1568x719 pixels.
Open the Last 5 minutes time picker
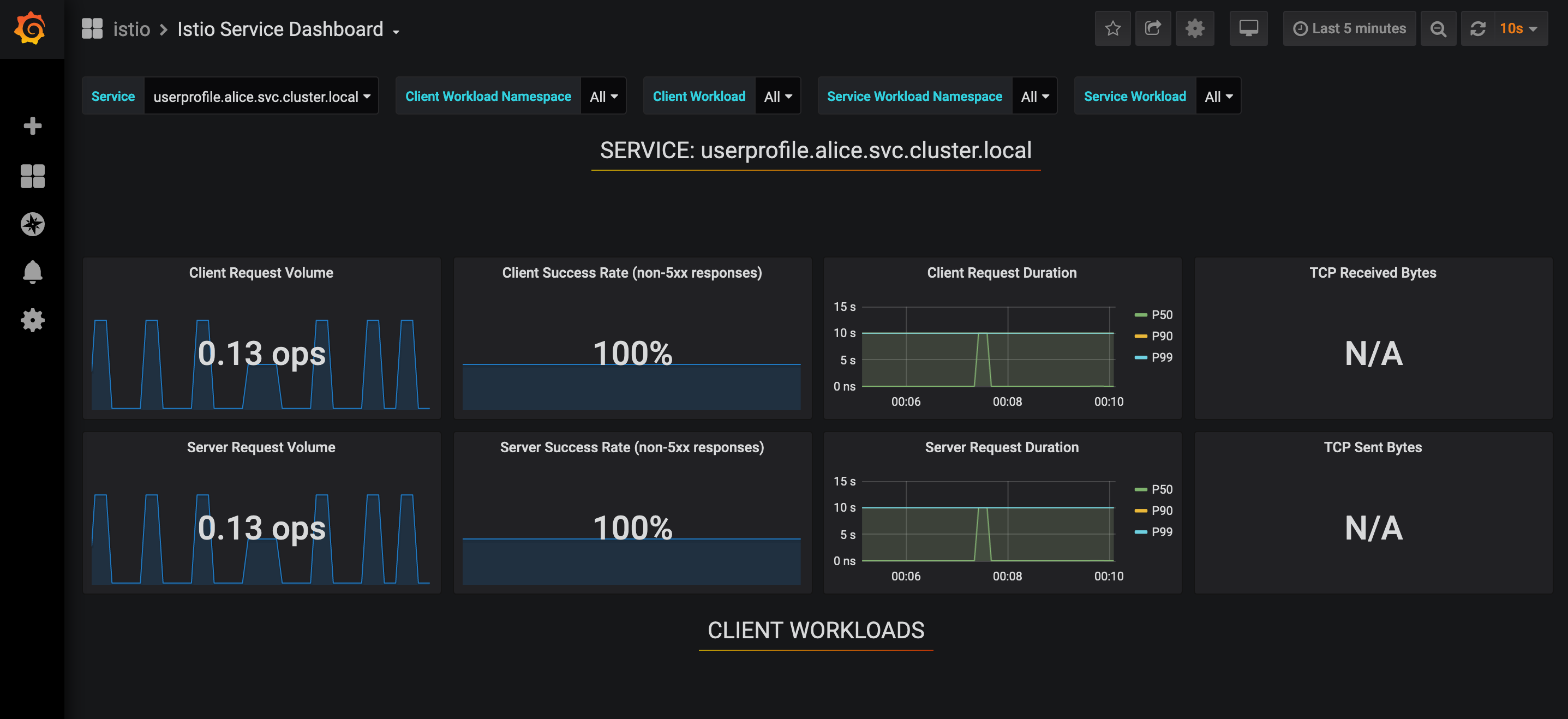pos(1349,28)
